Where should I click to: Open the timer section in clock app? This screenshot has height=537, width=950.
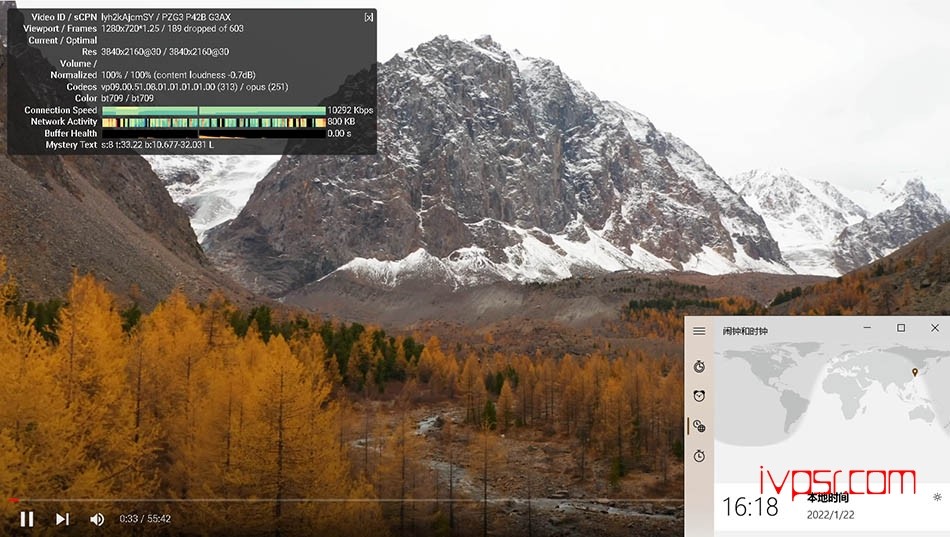699,367
